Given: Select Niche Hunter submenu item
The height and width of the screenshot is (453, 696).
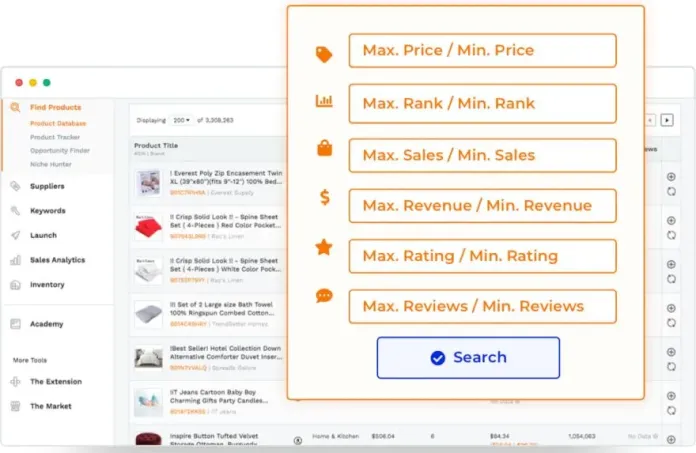Looking at the screenshot, I should (x=51, y=164).
